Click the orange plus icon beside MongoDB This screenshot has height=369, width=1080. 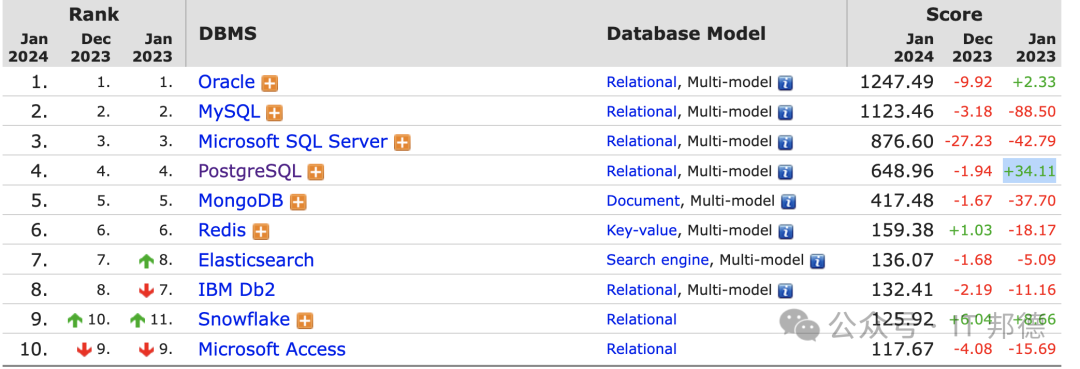coord(298,202)
